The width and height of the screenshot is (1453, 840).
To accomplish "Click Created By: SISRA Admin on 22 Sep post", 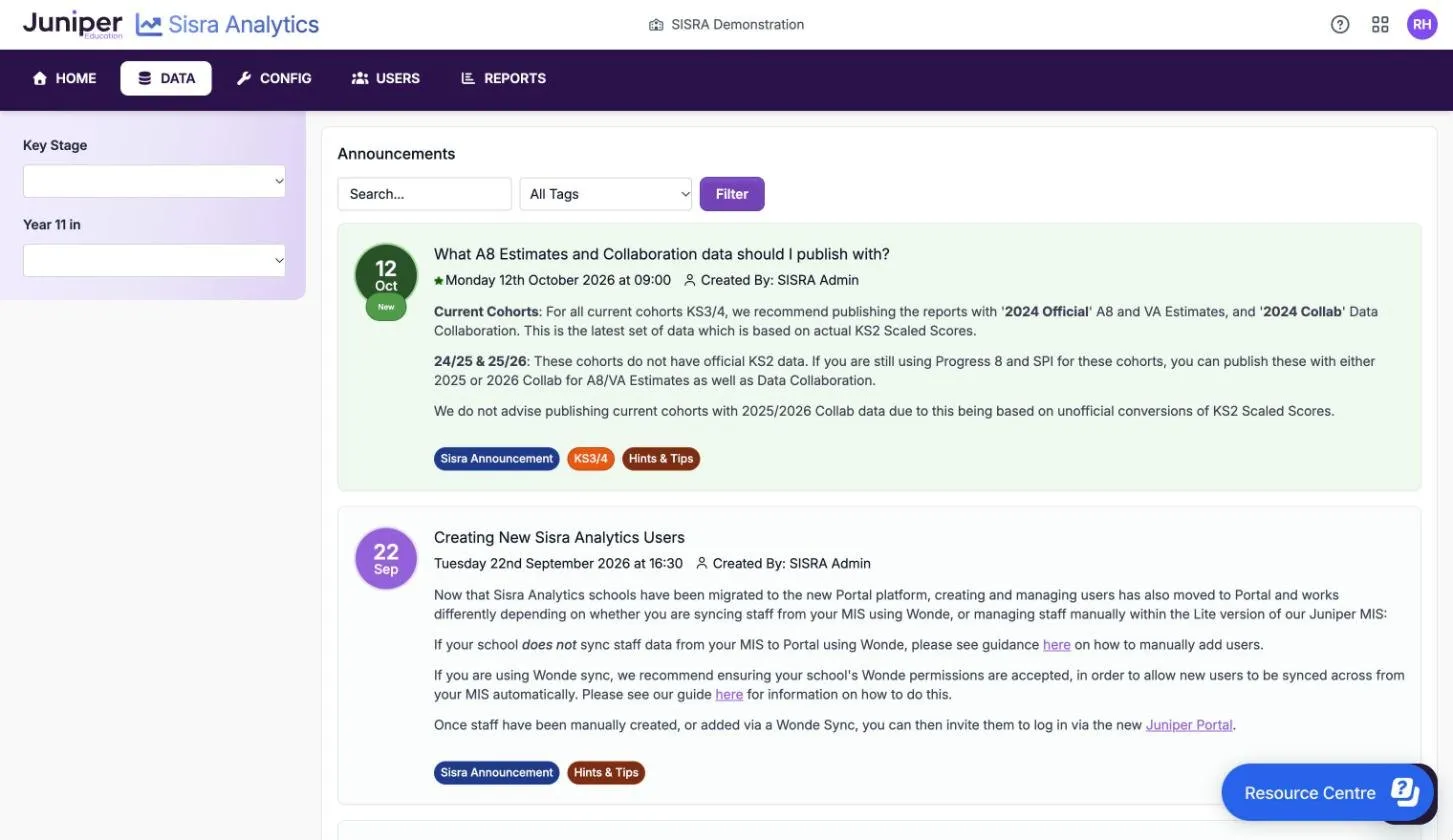I will coord(783,563).
